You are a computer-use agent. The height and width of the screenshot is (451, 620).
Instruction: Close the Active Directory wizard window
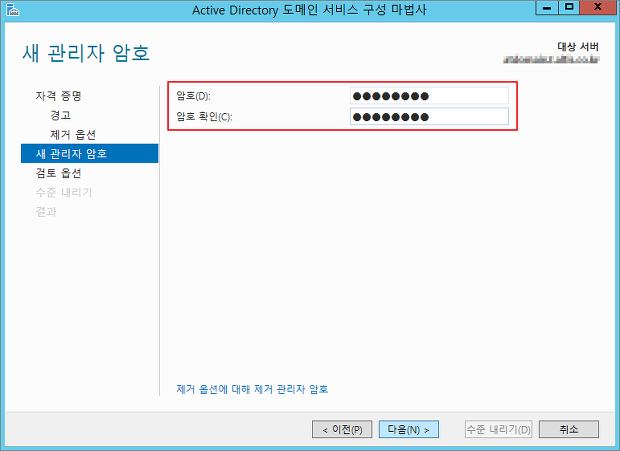pos(597,8)
